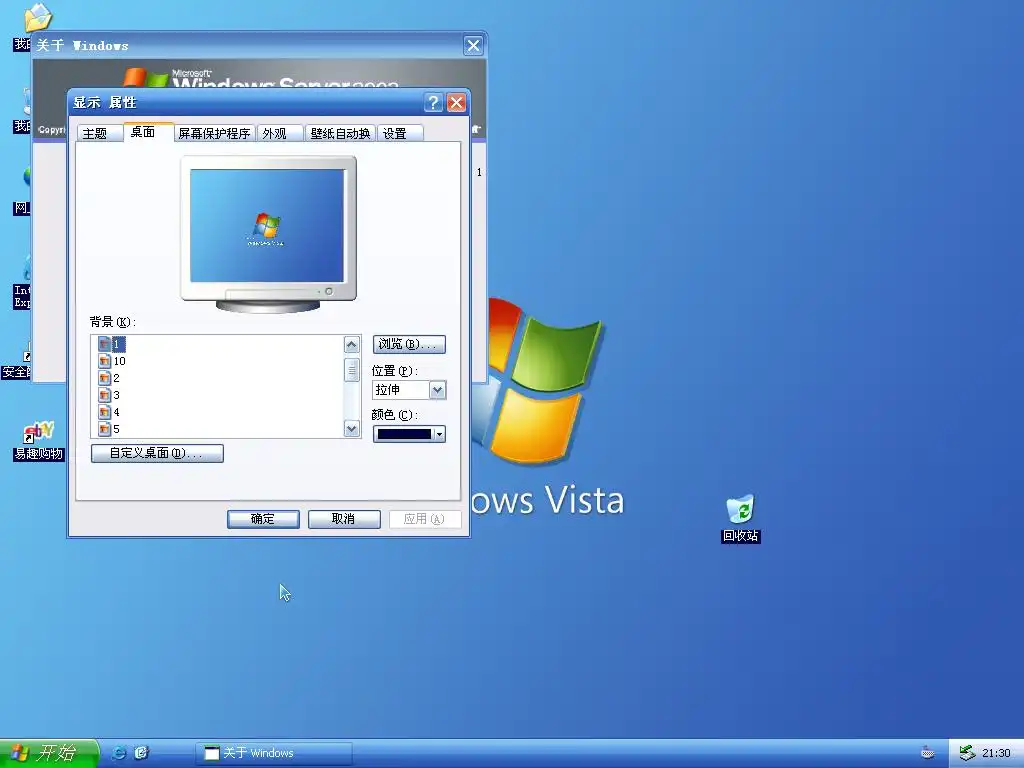Expand the 位置 position dropdown
Viewport: 1024px width, 768px height.
pos(438,390)
